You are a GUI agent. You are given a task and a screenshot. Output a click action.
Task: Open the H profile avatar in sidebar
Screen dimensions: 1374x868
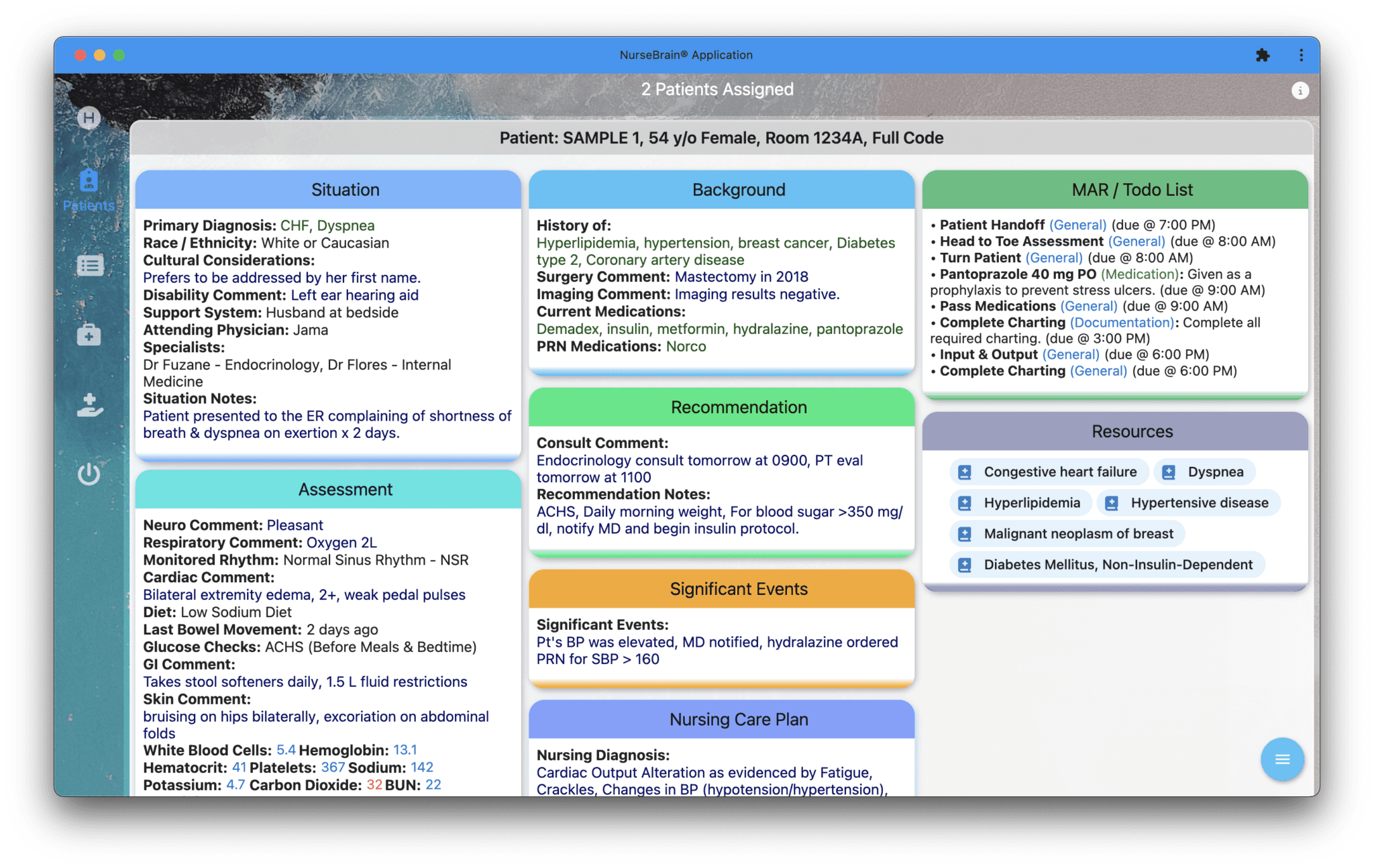[x=89, y=118]
